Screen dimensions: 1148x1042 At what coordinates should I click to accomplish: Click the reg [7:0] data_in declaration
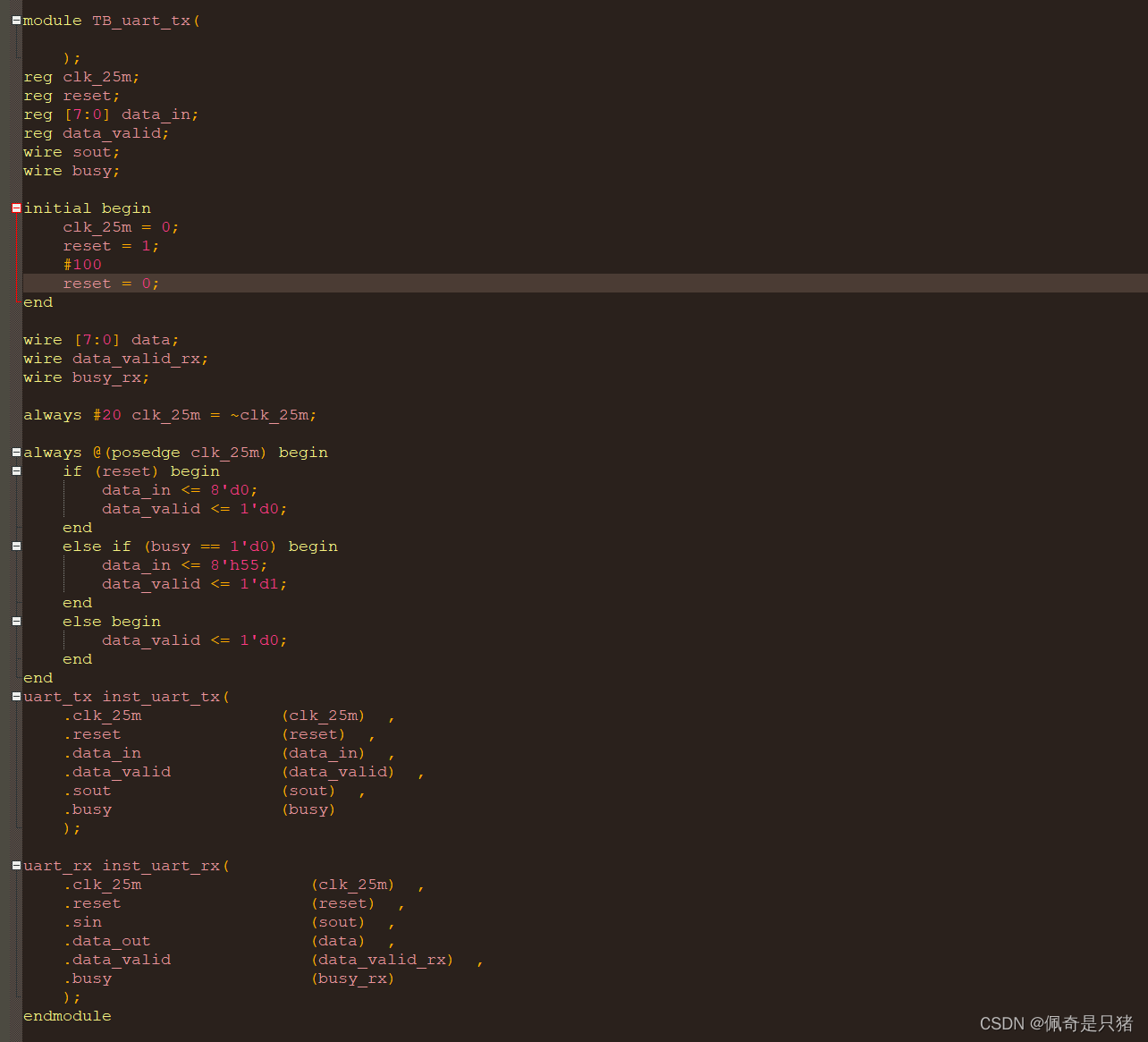tap(110, 114)
